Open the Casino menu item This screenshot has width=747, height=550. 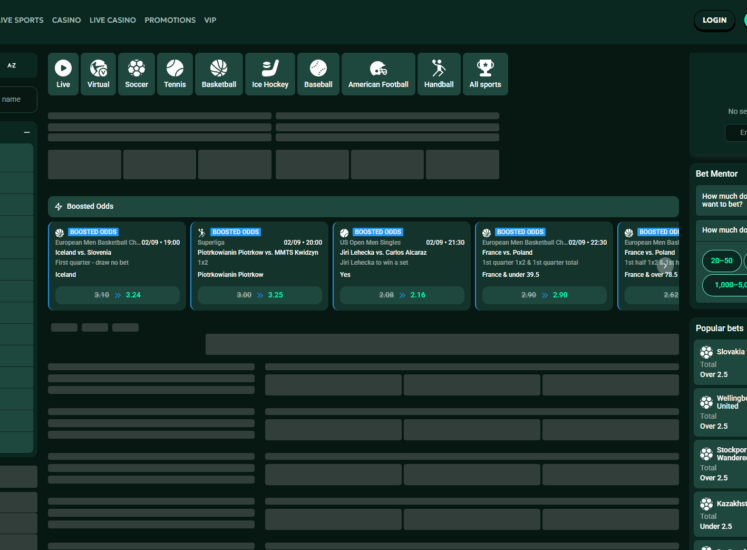(66, 20)
